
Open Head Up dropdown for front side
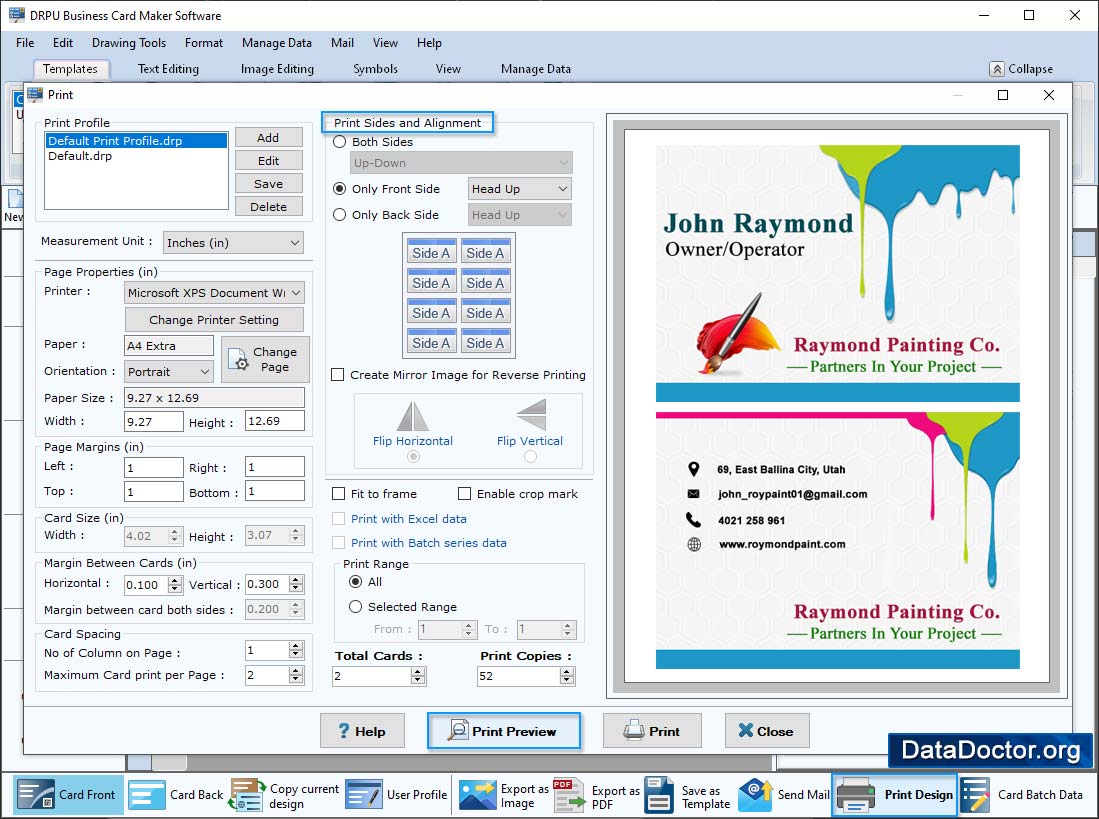519,188
